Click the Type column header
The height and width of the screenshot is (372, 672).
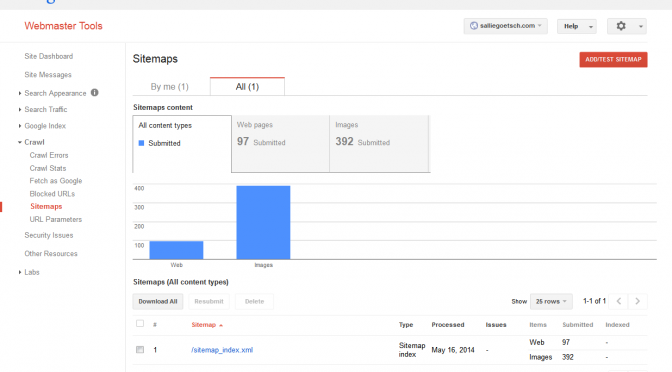click(x=406, y=325)
